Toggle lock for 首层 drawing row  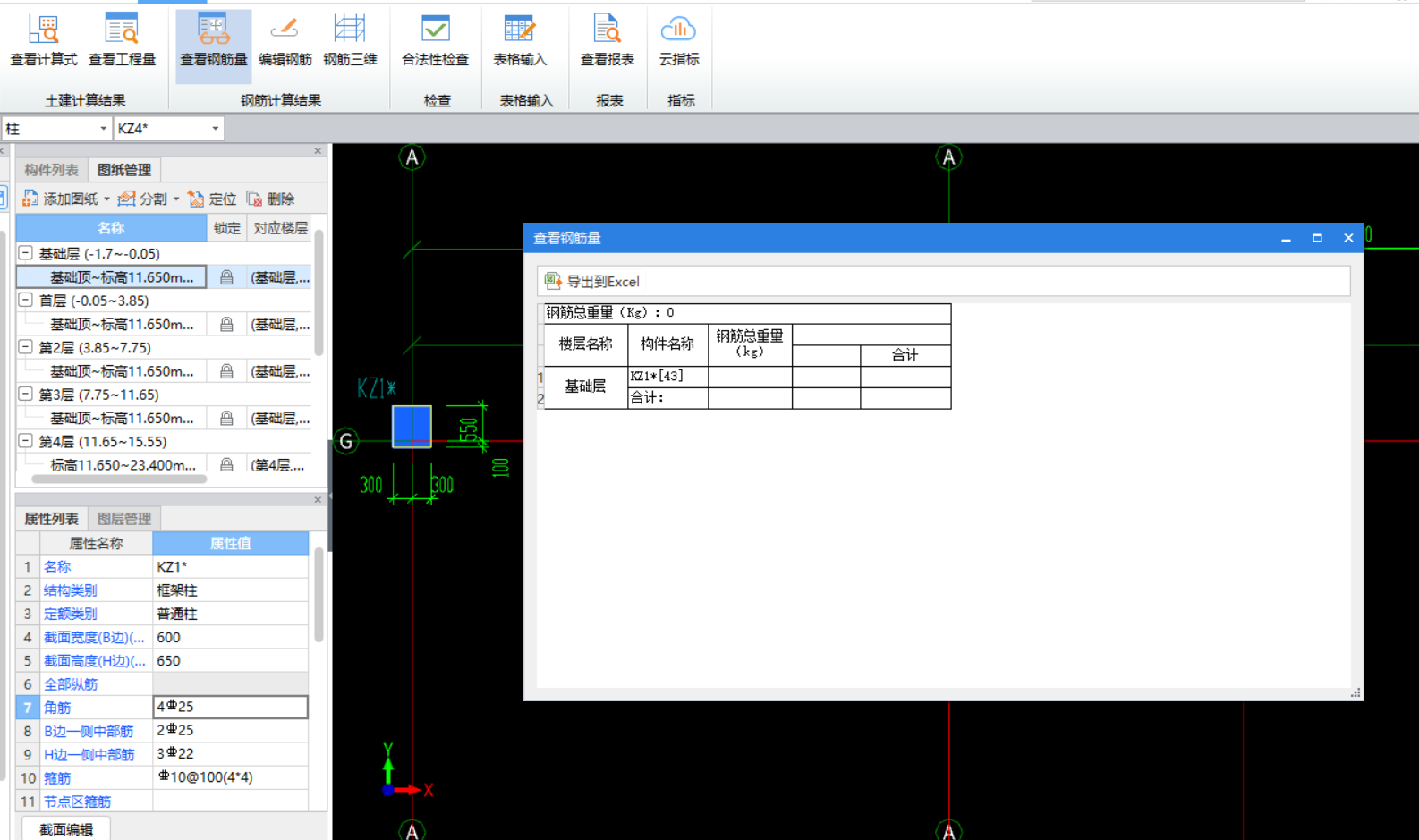pyautogui.click(x=226, y=324)
